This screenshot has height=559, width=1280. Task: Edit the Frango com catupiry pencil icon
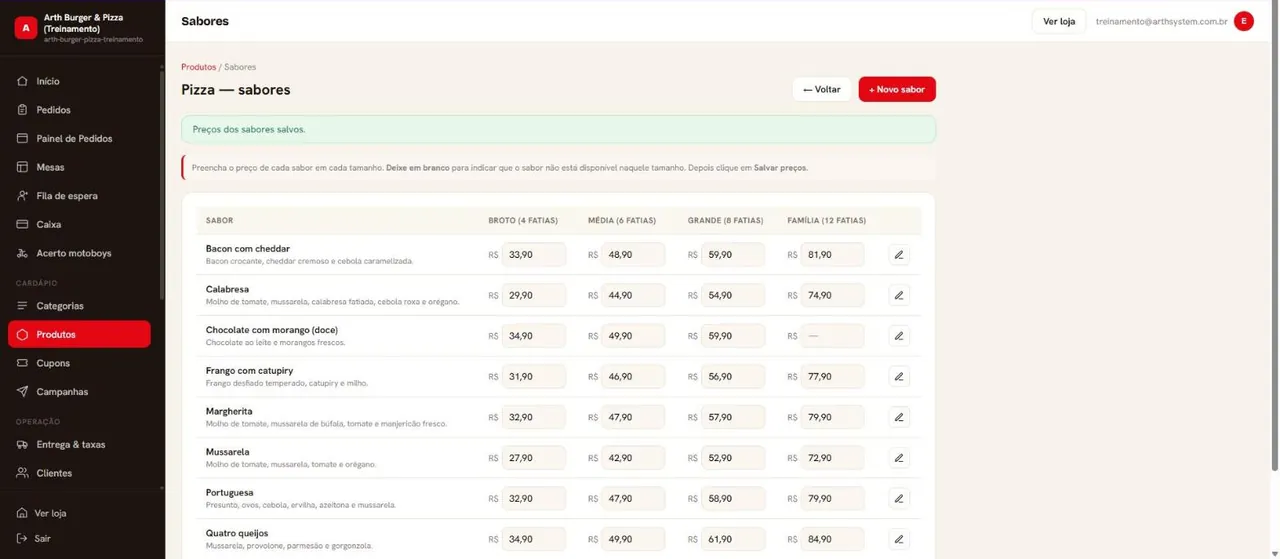tap(899, 377)
